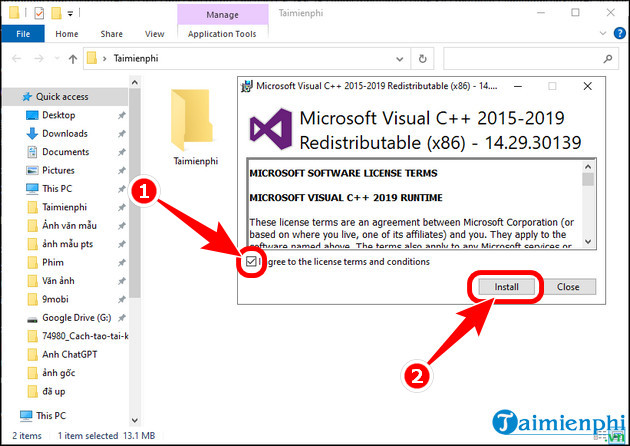Open Anh ChatGPT folder in sidebar

(x=70, y=355)
